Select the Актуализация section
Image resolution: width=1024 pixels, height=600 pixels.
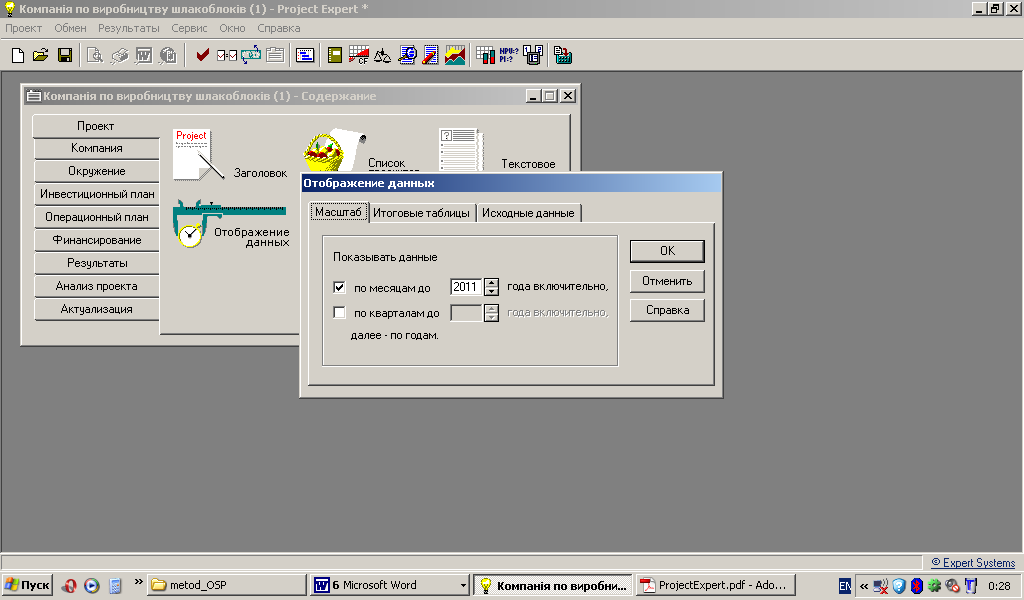point(97,309)
